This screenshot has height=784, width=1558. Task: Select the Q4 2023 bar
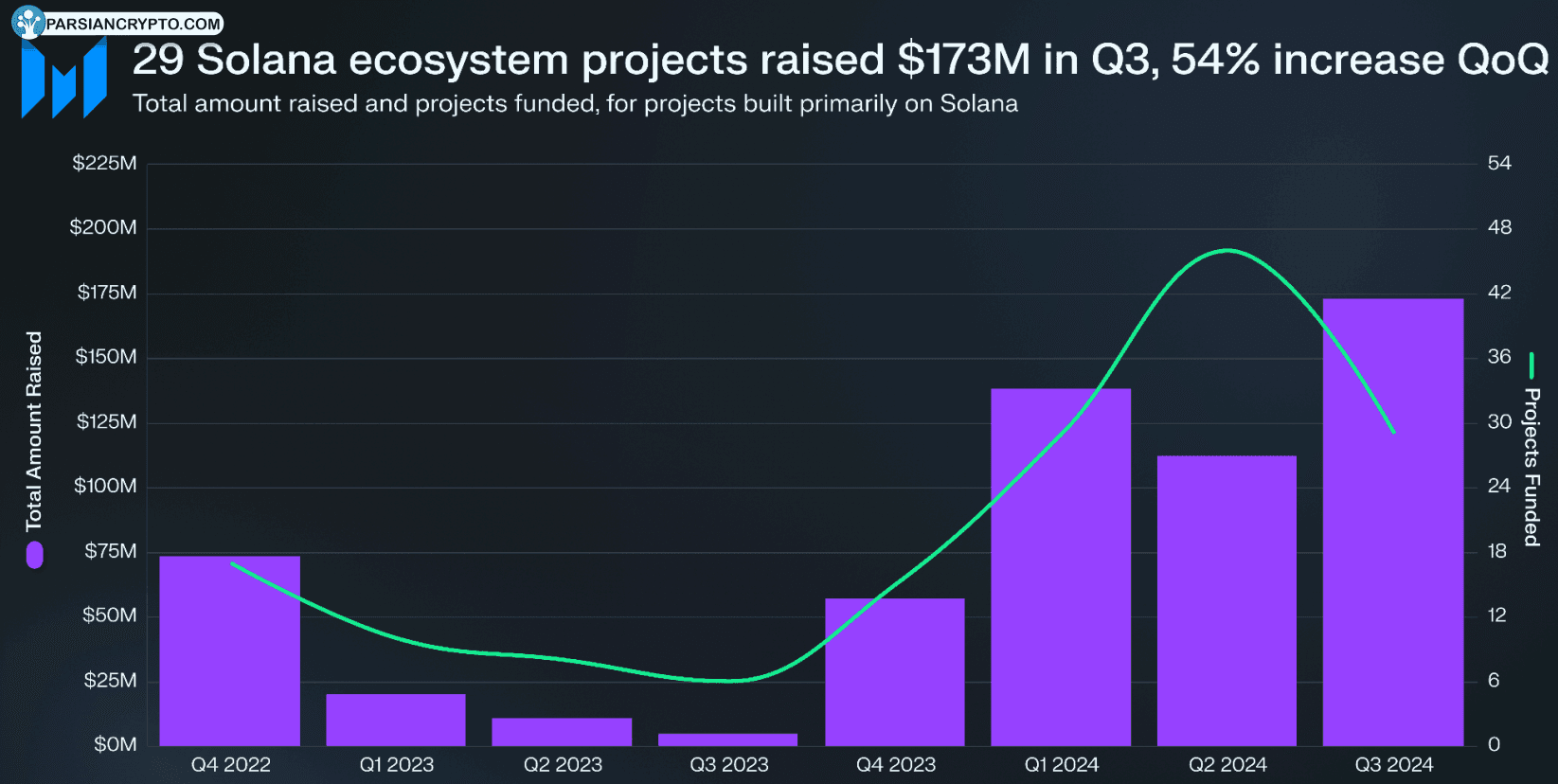895,671
